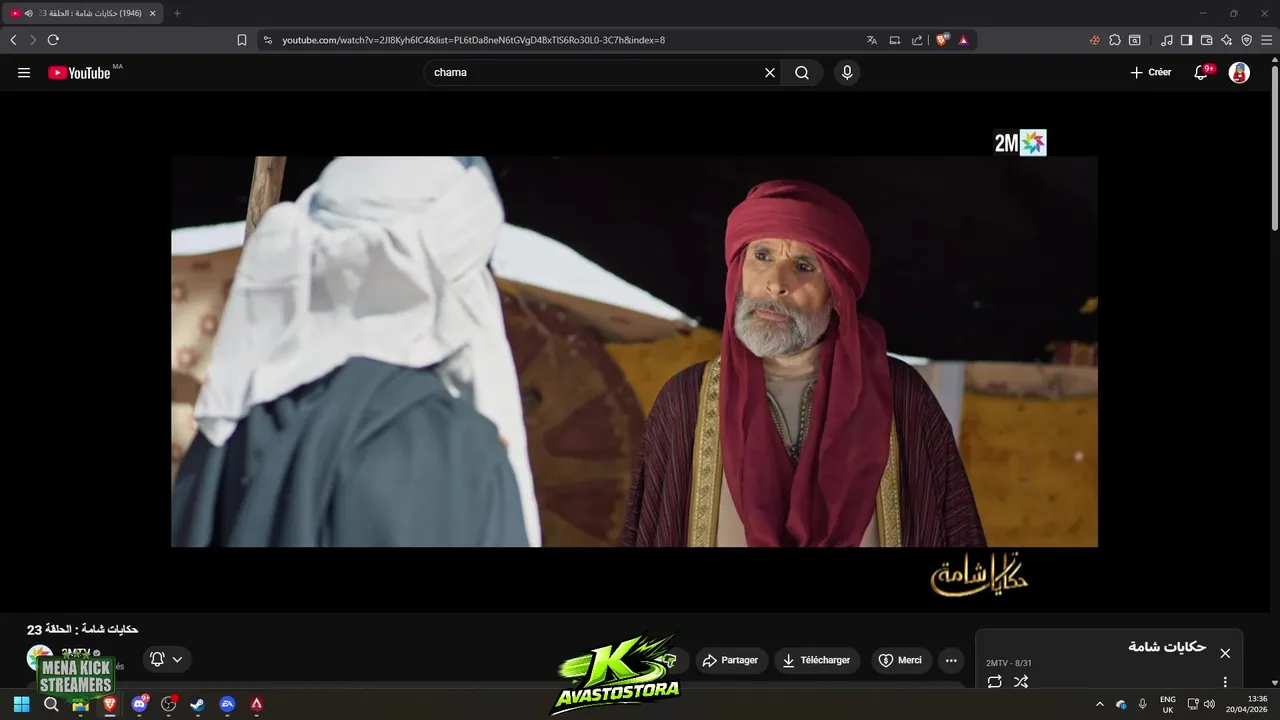Screen dimensions: 1280x720
Task: Open the media control music icon
Action: click(x=1167, y=40)
